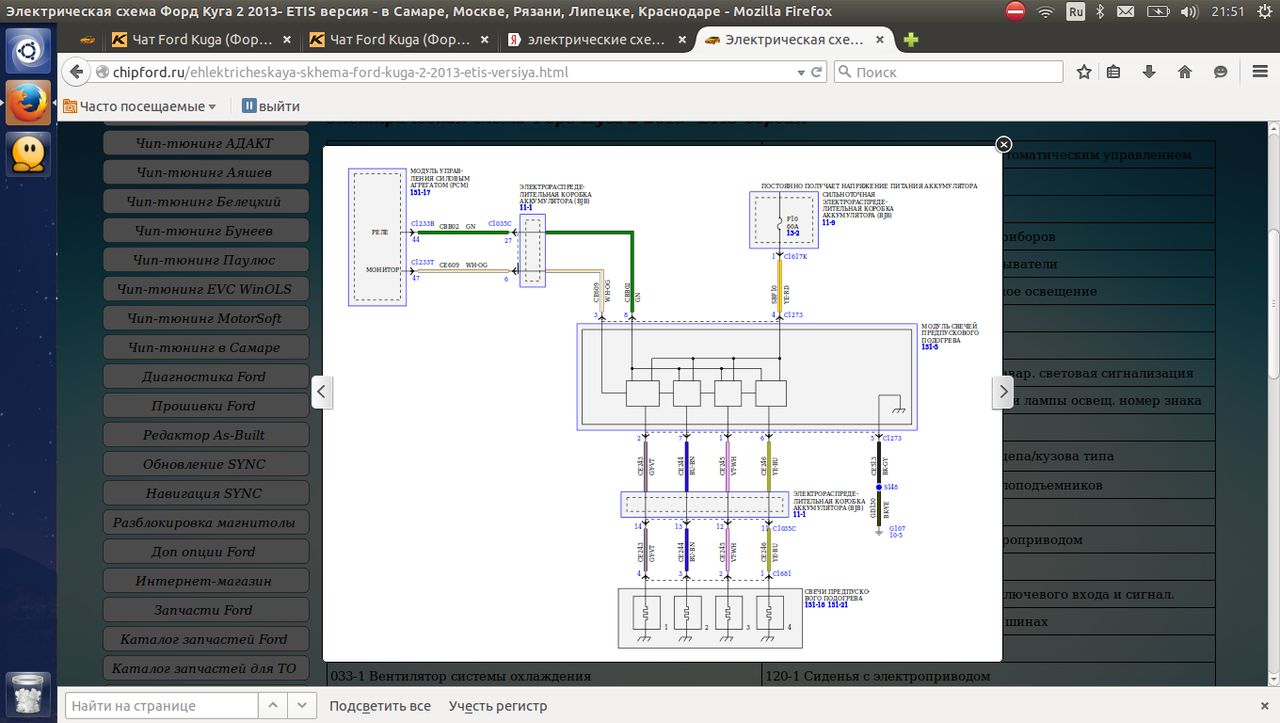This screenshot has height=723, width=1280.
Task: Open the Trash icon in the dock
Action: click(x=28, y=695)
